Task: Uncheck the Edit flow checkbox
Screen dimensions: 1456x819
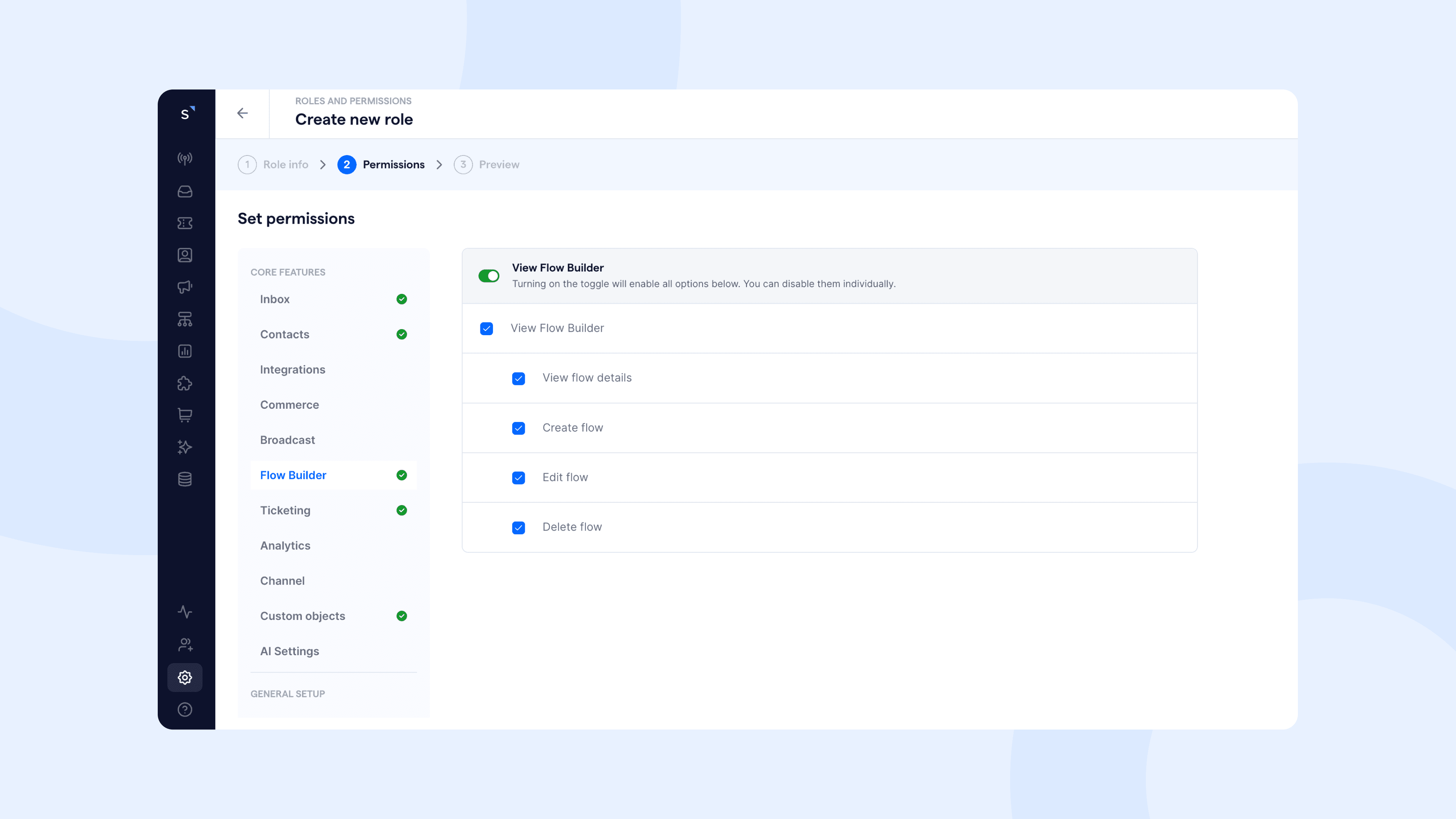Action: tap(518, 478)
